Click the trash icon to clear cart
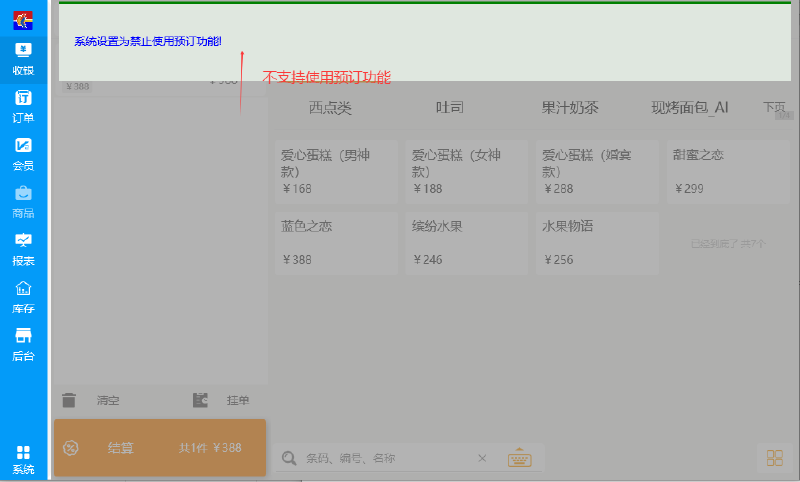Viewport: 800px width, 482px height. [69, 400]
